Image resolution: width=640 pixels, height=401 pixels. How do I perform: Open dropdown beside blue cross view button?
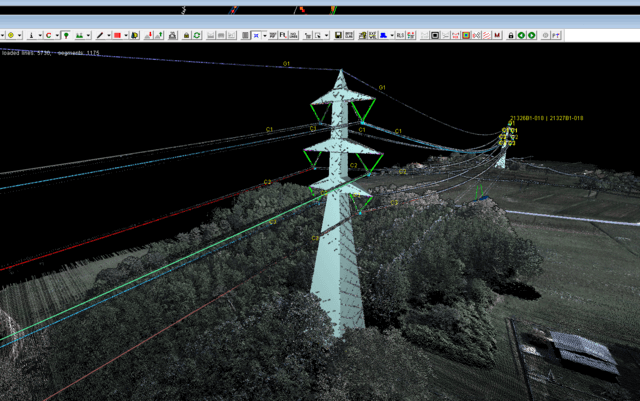pos(264,36)
